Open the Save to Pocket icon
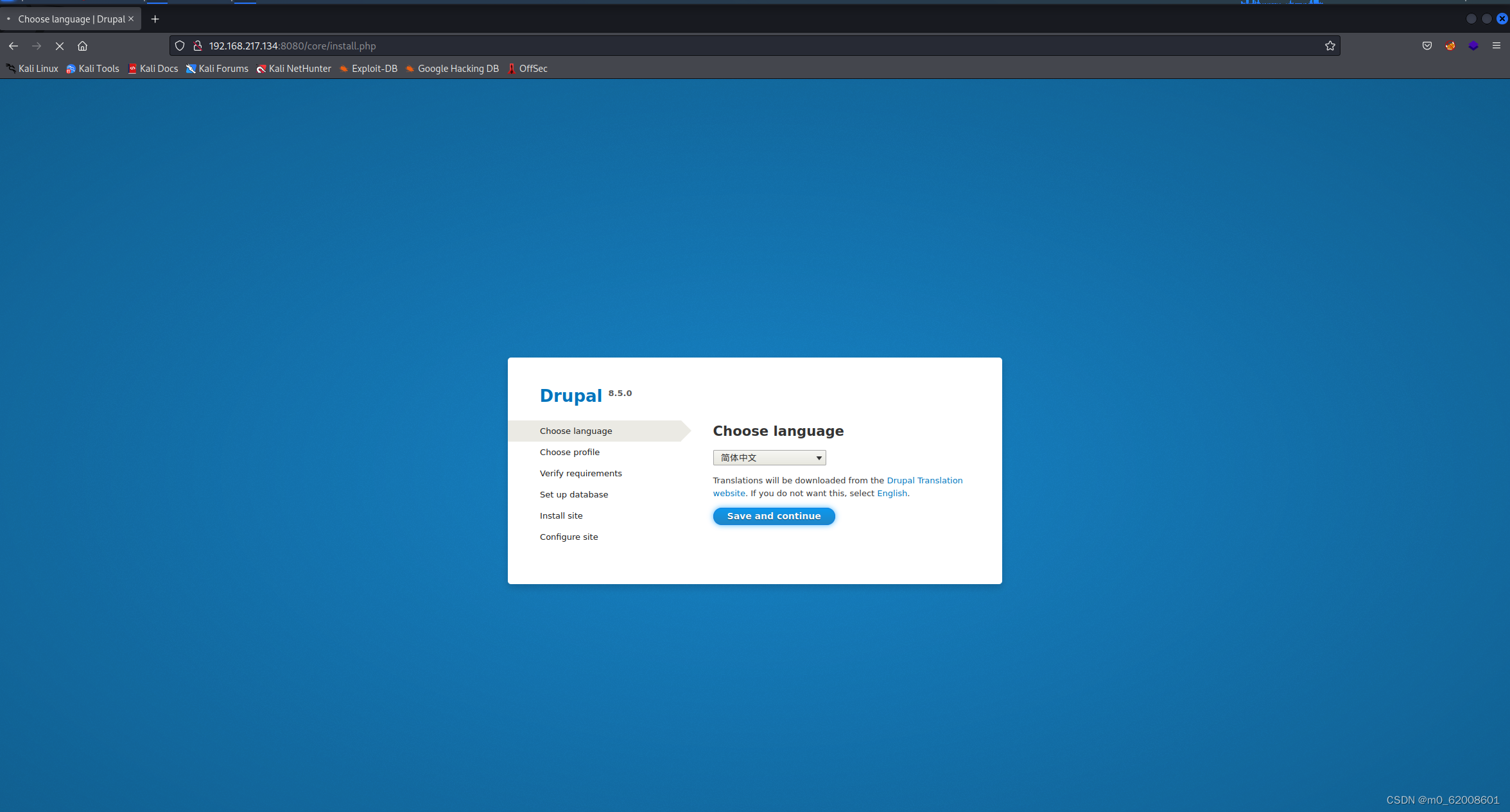The height and width of the screenshot is (812, 1510). [x=1427, y=46]
